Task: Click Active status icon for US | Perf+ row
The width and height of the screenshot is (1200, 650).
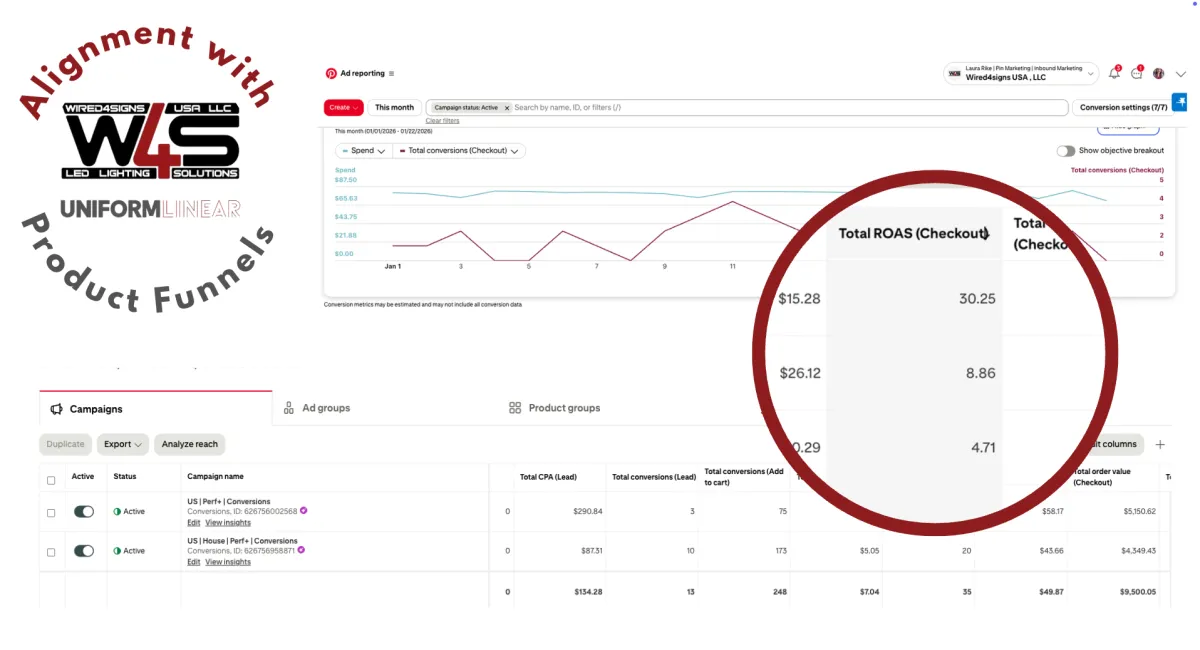Action: (117, 512)
